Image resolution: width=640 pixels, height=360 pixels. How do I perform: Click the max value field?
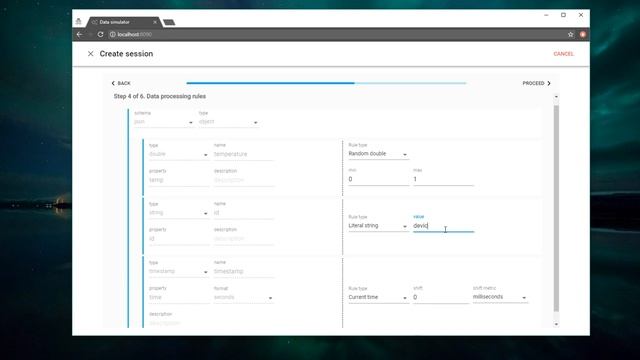[x=443, y=179]
